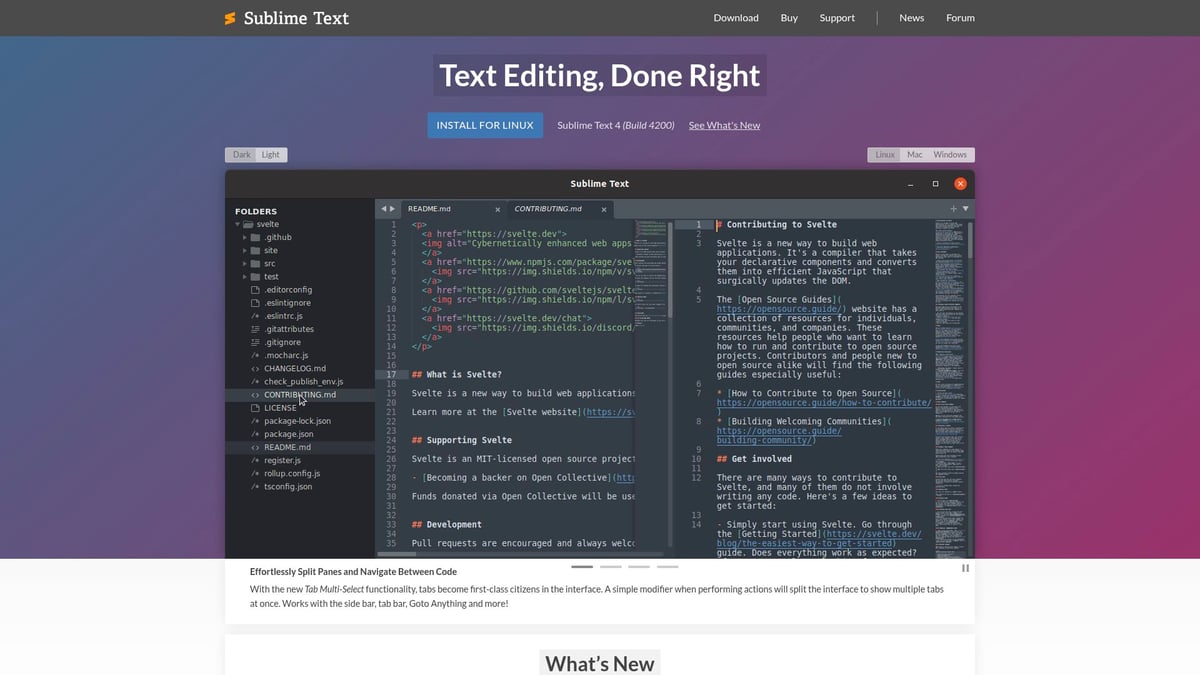Click the CHANGELOG.md file icon

(256, 368)
